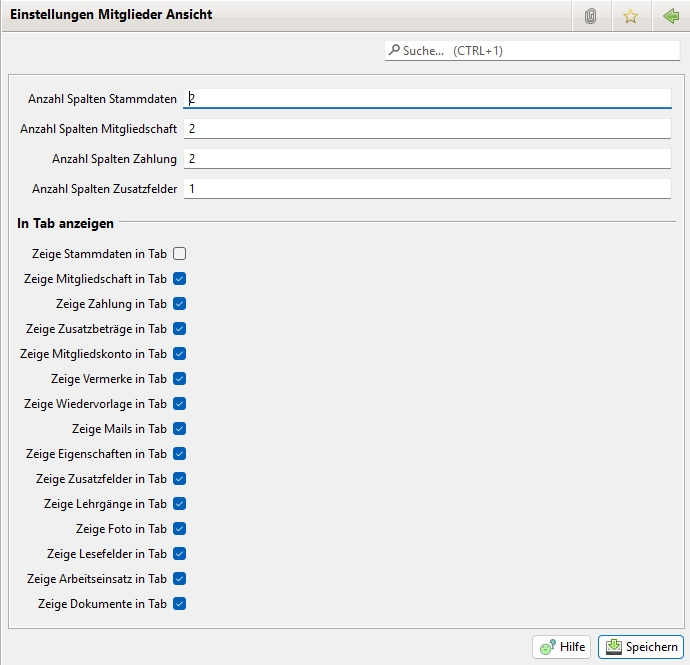Disable Zeige Zahlung in Tab checkbox
This screenshot has height=665, width=690.
[x=180, y=304]
